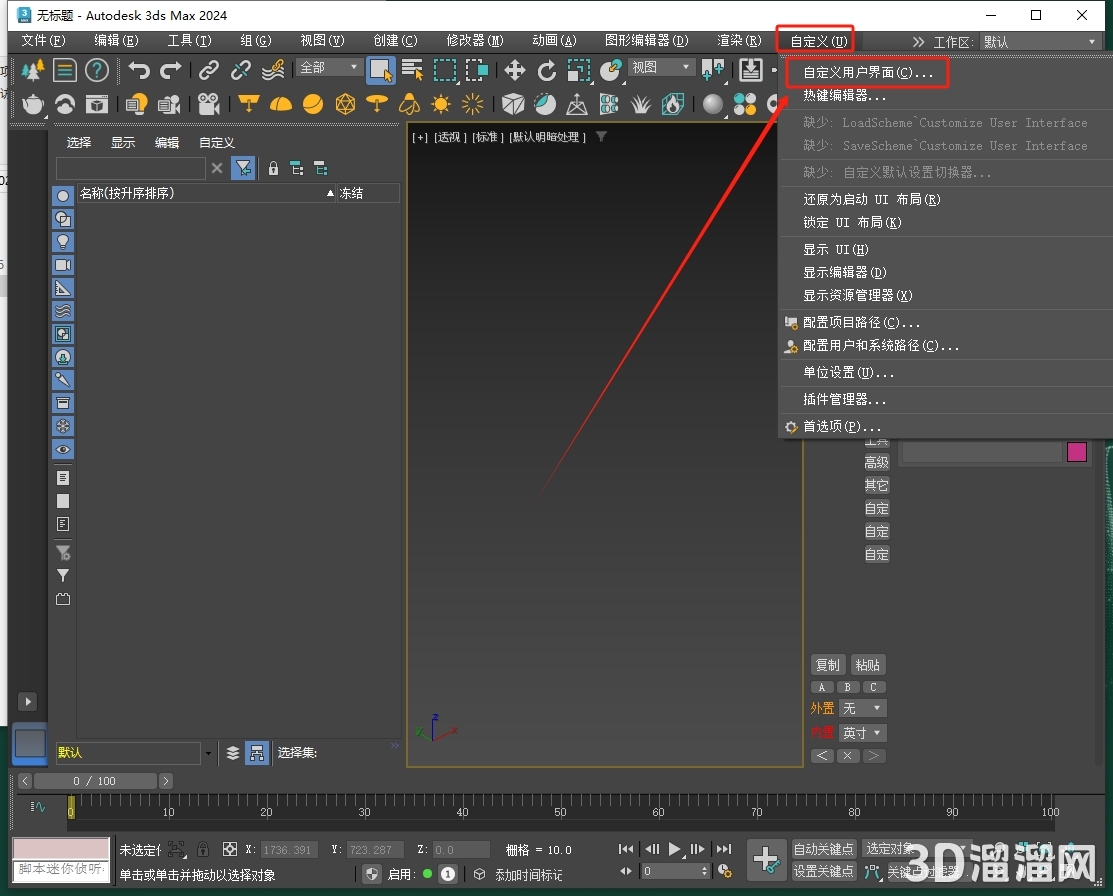Choose the Rectangular Selection Region tool
The height and width of the screenshot is (896, 1113).
click(445, 70)
